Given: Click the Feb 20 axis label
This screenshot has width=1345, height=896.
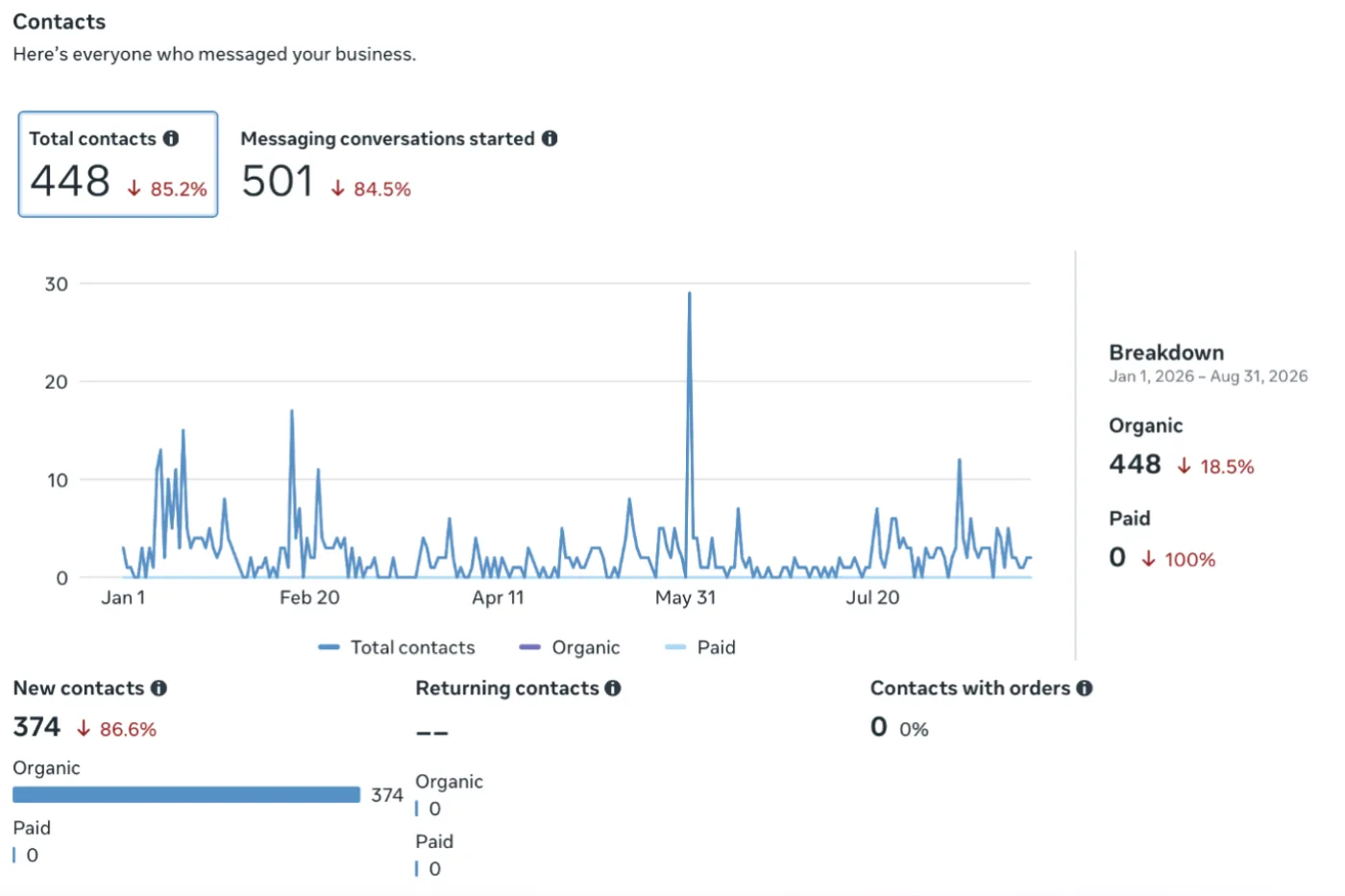Looking at the screenshot, I should [x=309, y=597].
